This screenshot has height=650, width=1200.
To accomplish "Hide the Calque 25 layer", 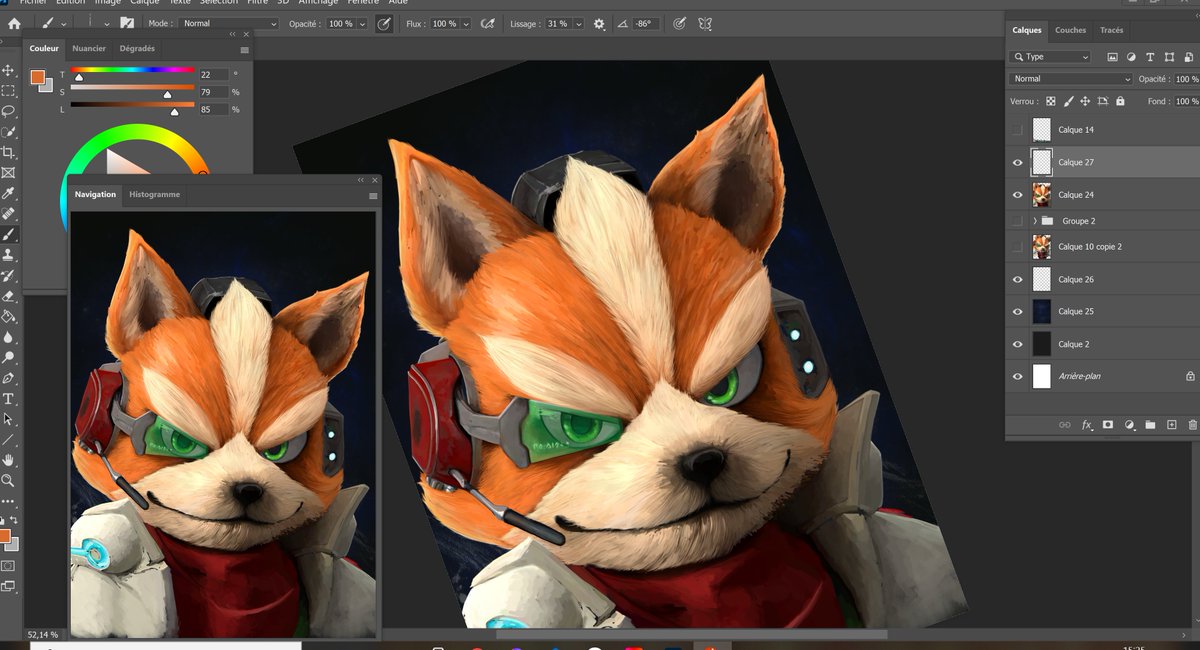I will (1017, 311).
